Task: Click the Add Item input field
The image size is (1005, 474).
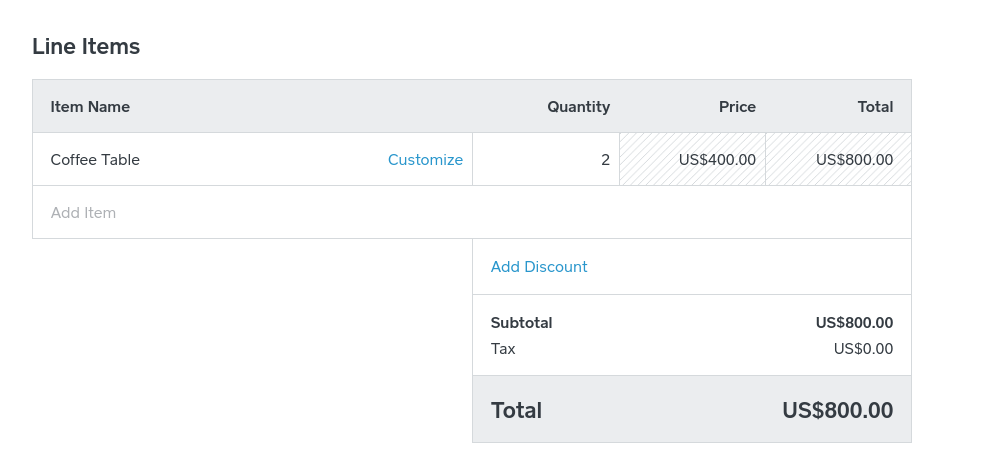Action: point(84,213)
